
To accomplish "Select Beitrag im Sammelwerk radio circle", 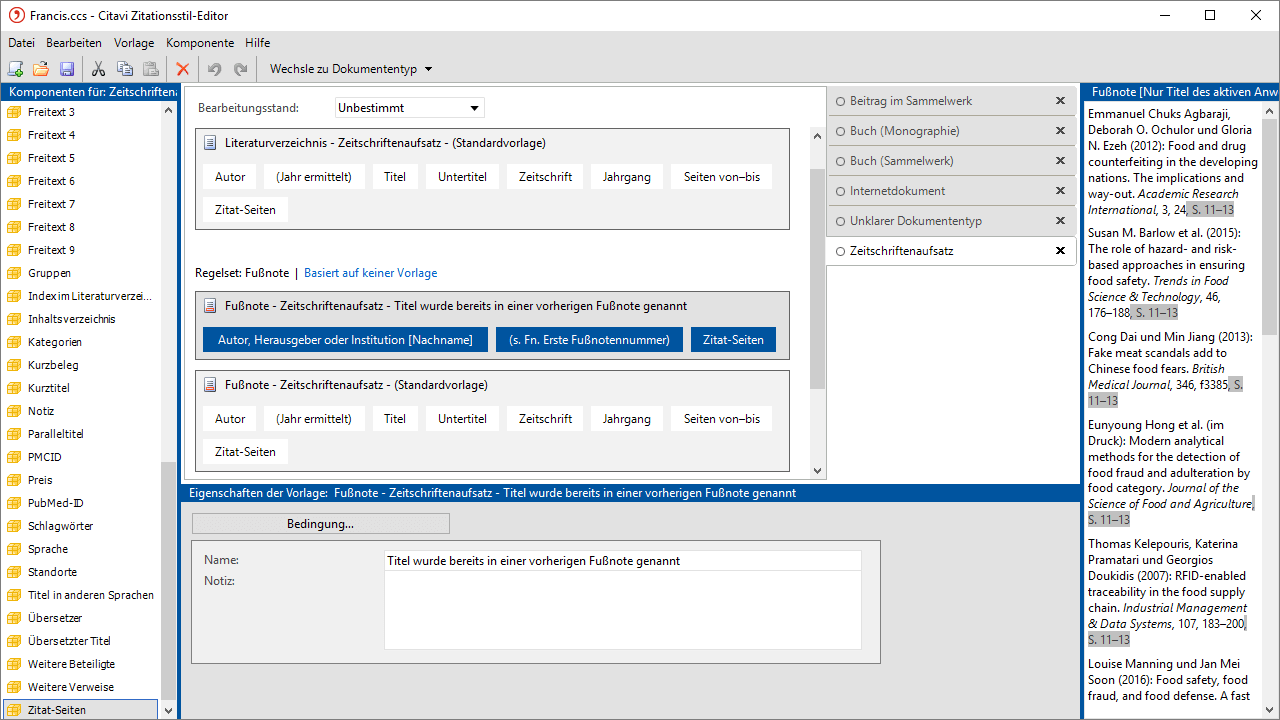I will point(841,101).
